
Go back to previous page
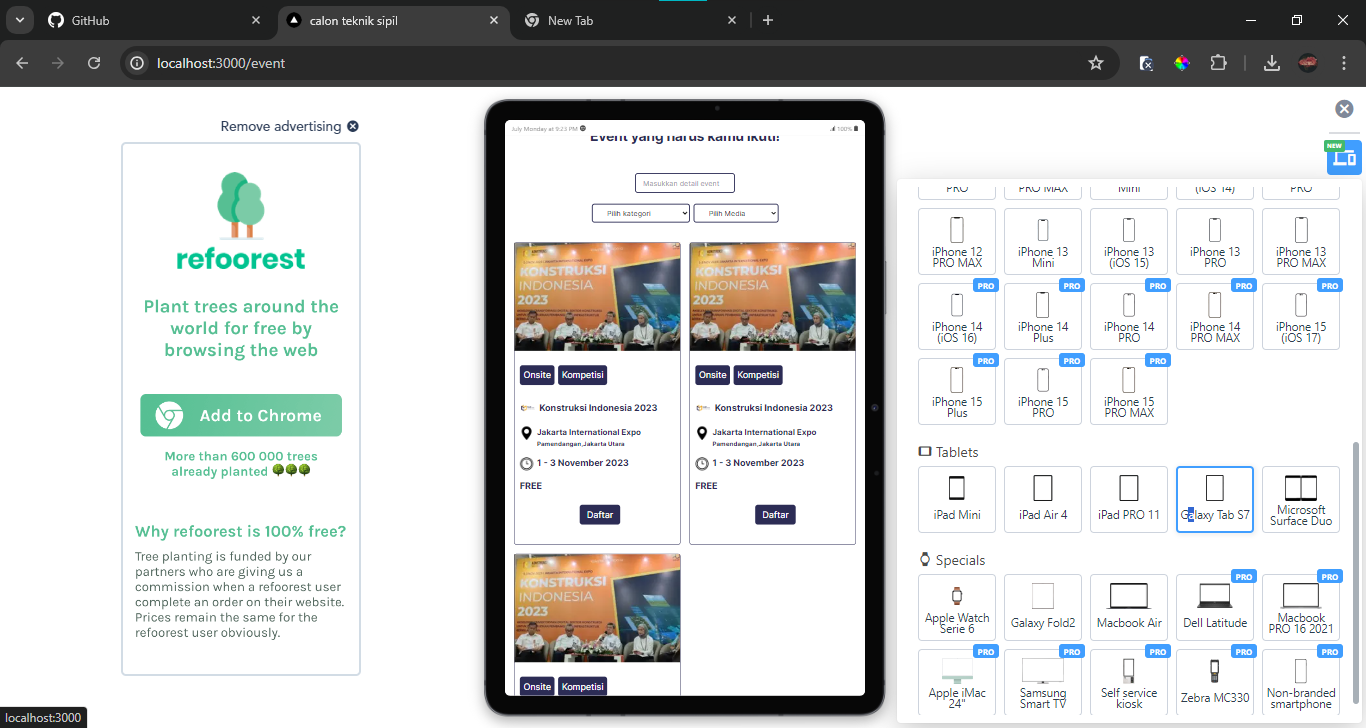tap(22, 63)
